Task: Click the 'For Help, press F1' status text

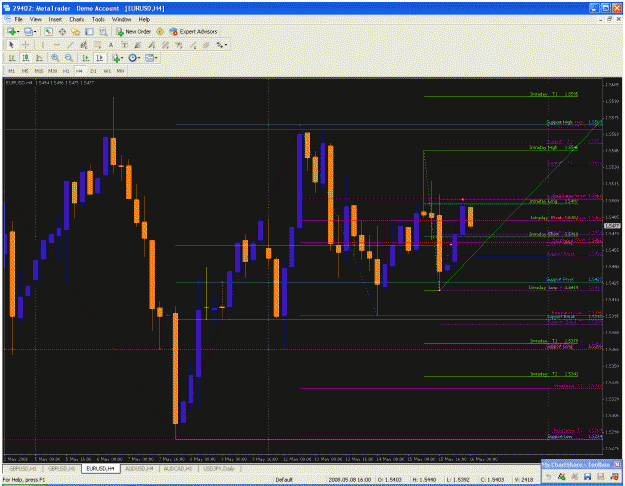Action: 24,480
